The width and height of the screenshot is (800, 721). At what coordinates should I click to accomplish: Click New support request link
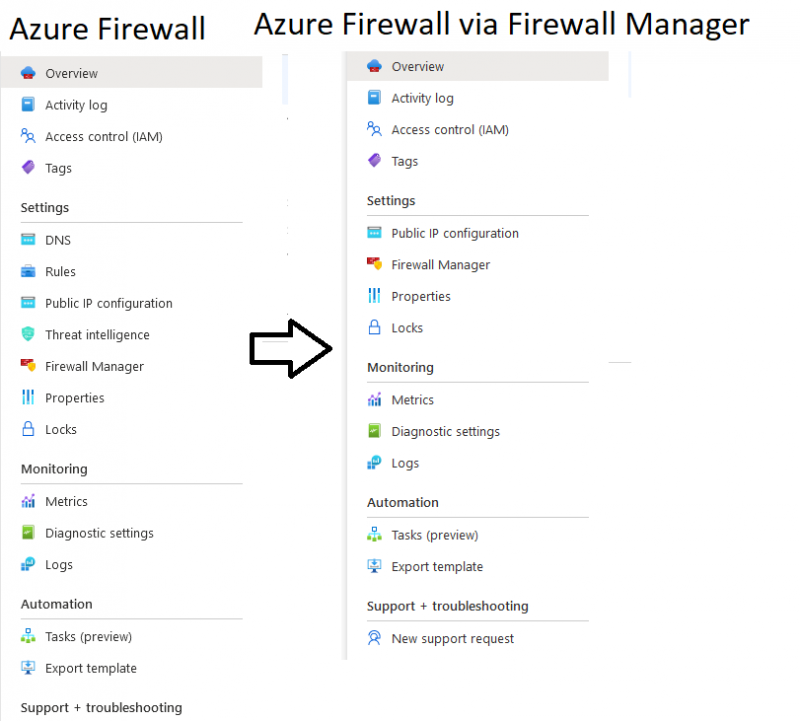pyautogui.click(x=452, y=638)
